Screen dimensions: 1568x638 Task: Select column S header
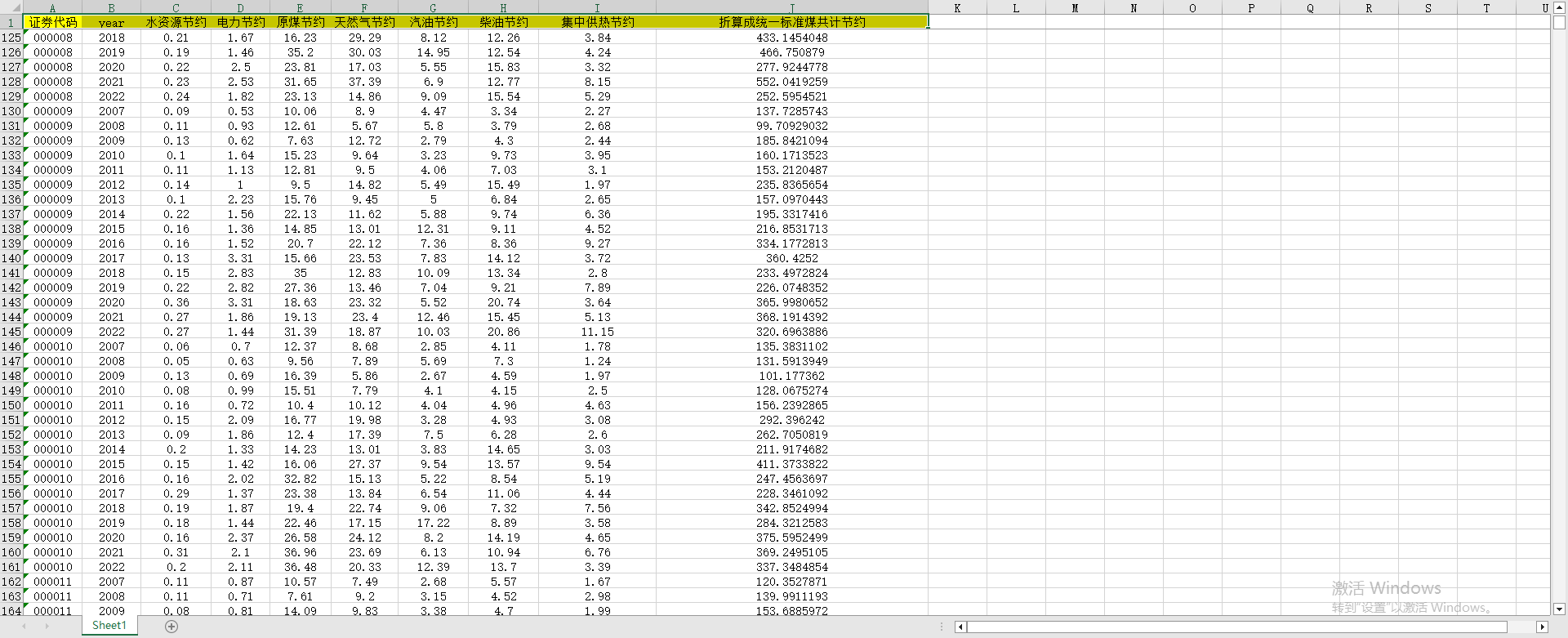pyautogui.click(x=1428, y=7)
